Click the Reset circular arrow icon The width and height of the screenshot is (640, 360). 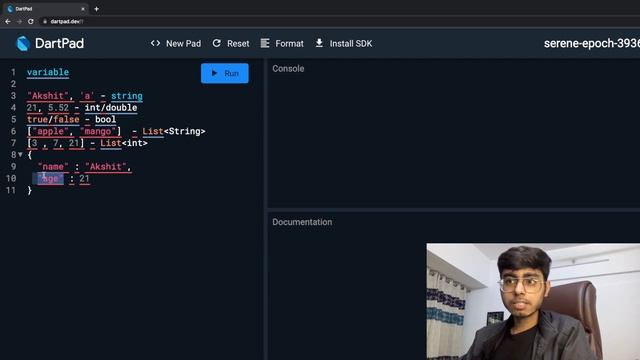pyautogui.click(x=217, y=43)
